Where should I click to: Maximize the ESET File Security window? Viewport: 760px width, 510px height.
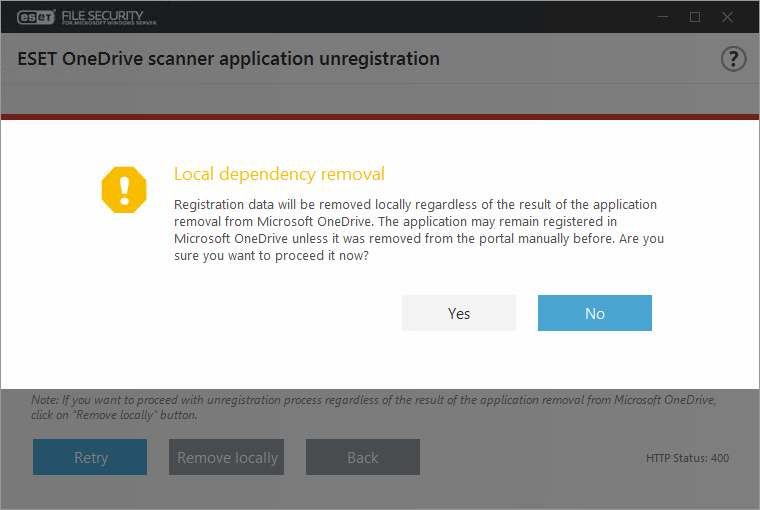[695, 17]
